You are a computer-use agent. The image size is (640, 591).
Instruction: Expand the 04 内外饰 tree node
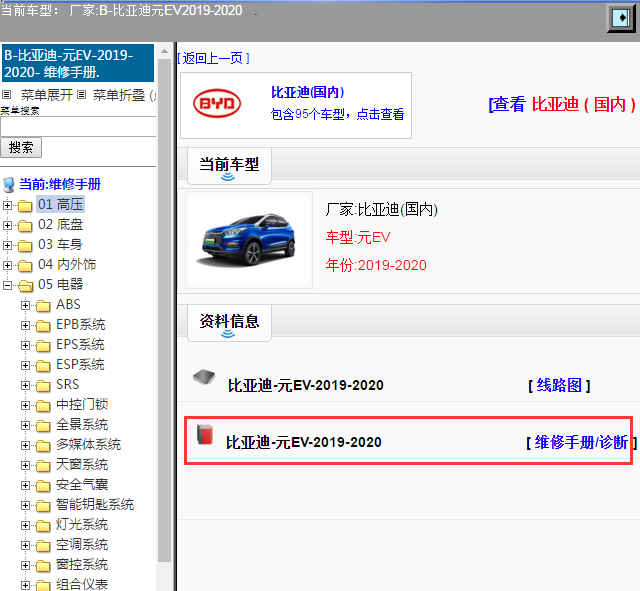point(7,265)
